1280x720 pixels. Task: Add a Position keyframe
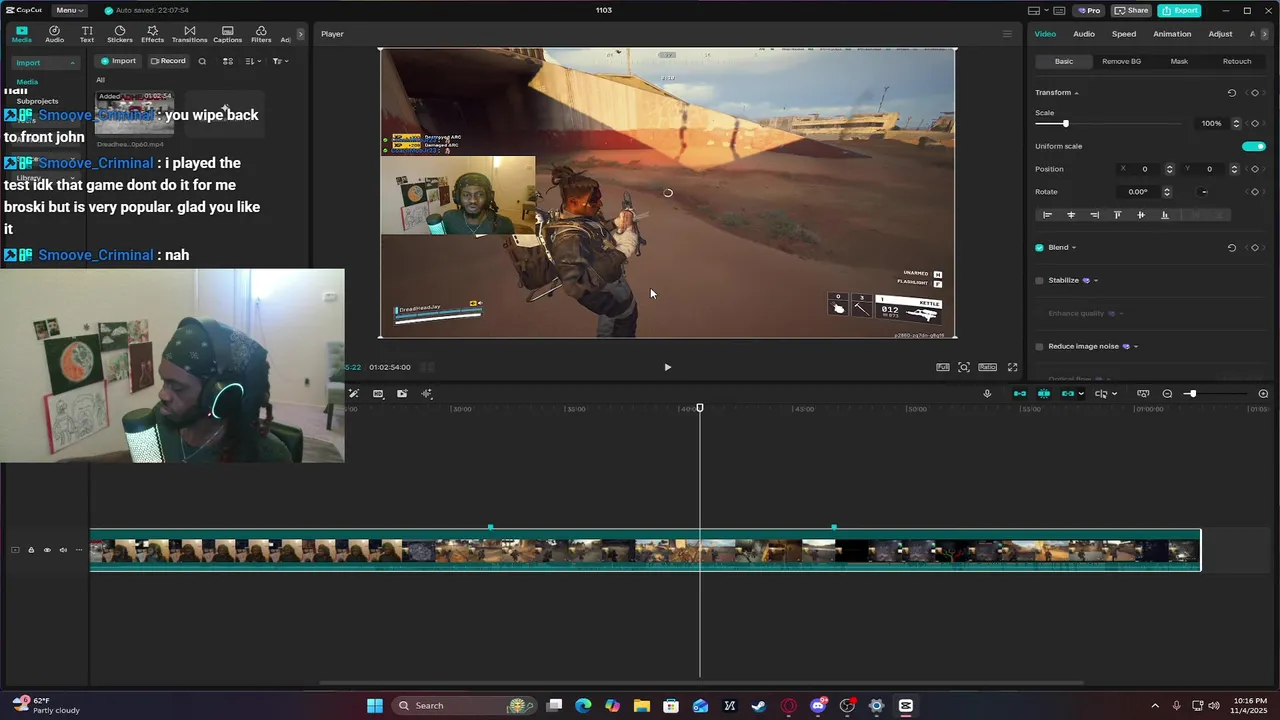point(1255,169)
